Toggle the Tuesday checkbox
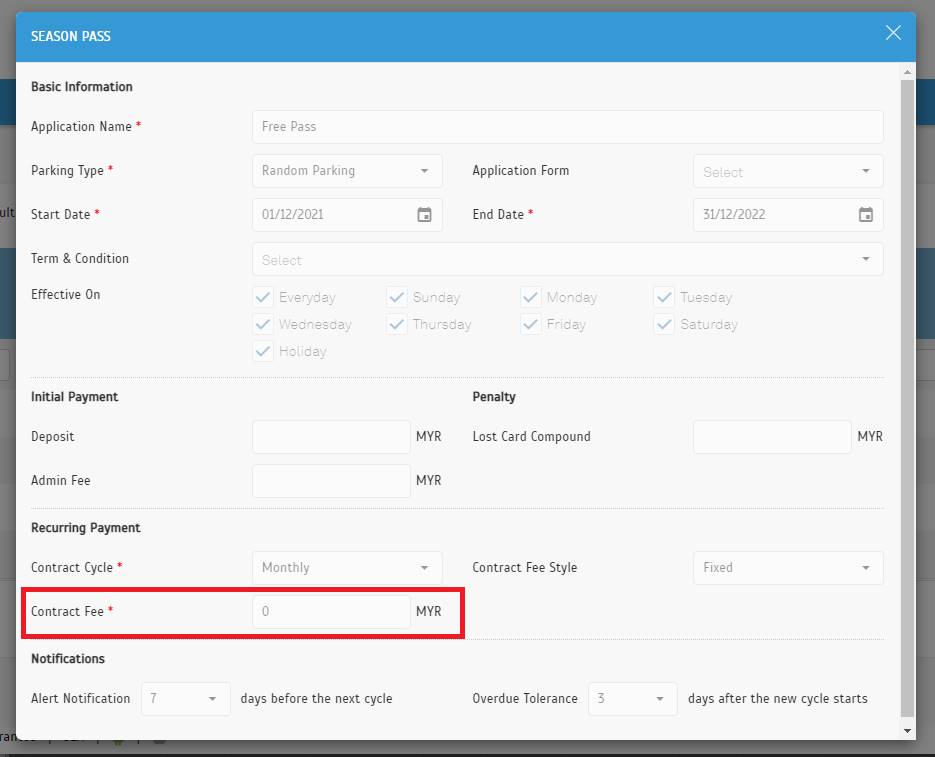This screenshot has height=757, width=935. (x=664, y=297)
